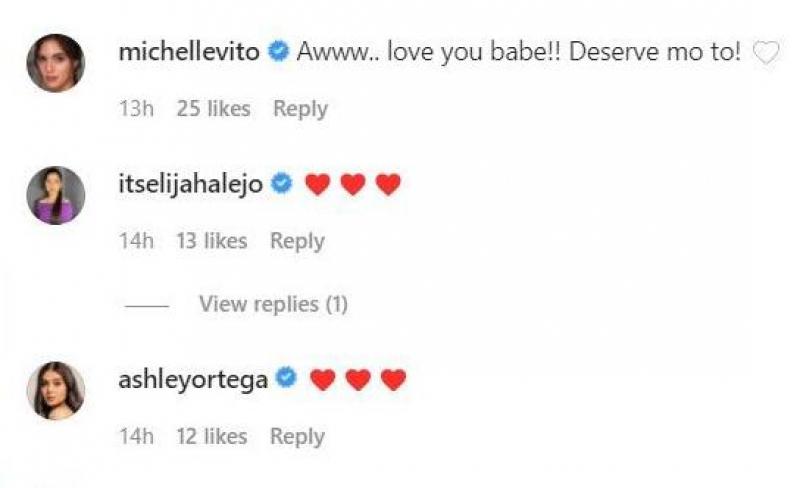Reply to itselijahalejo's comment
This screenshot has height=488, width=800.
(x=297, y=241)
